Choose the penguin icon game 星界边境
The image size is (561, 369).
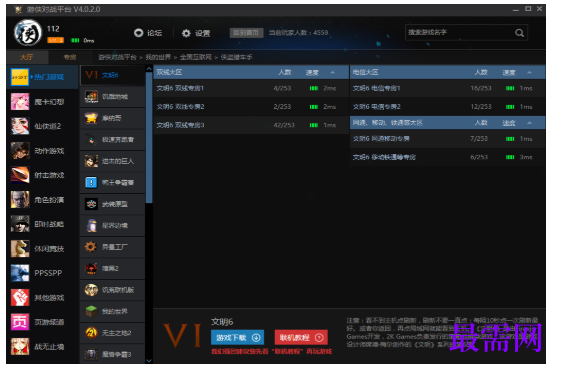(x=92, y=225)
